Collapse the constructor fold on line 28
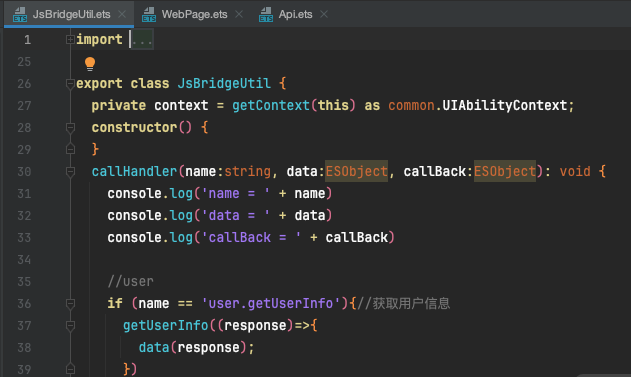Viewport: 631px width, 377px height. tap(70, 128)
